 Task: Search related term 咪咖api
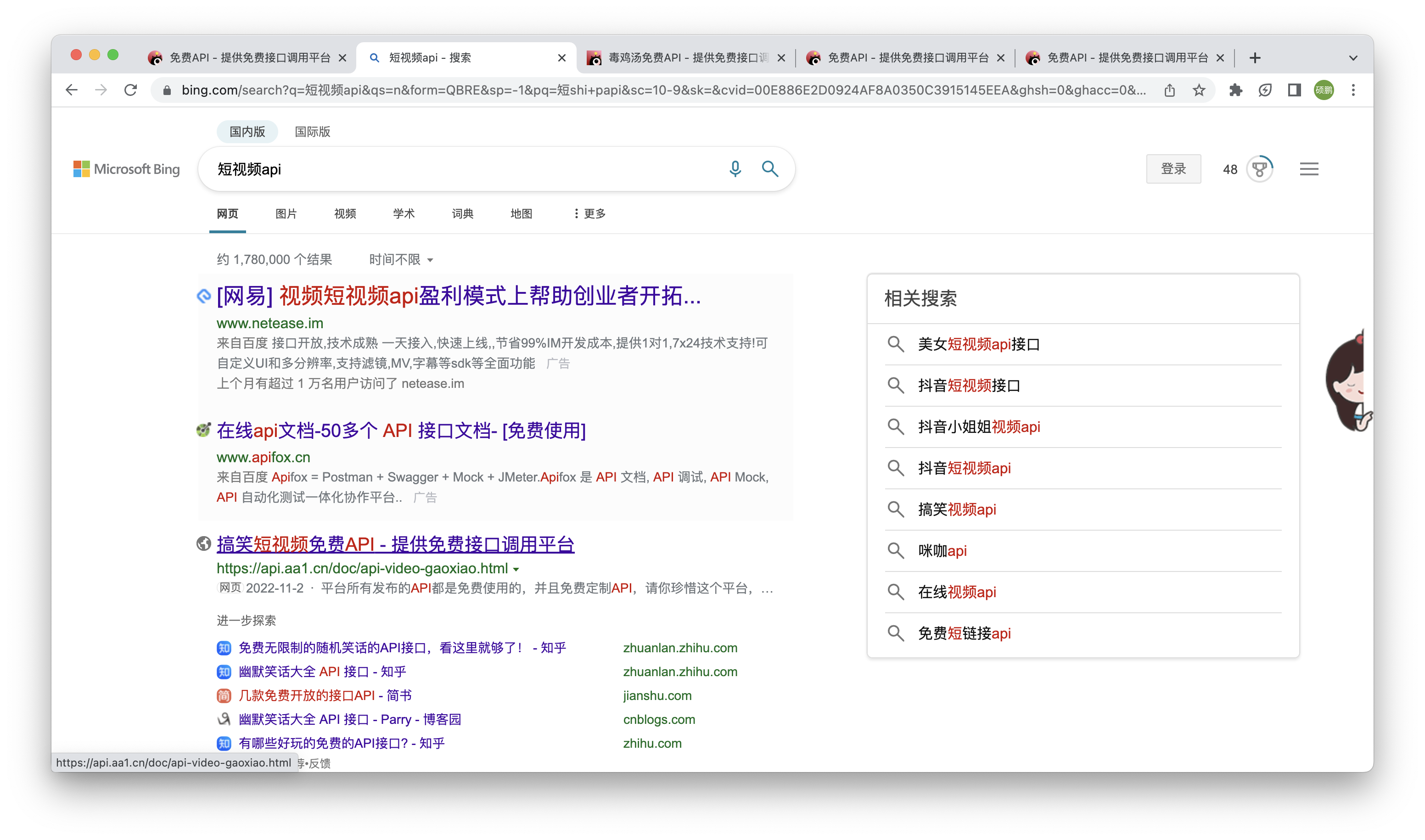pos(942,551)
